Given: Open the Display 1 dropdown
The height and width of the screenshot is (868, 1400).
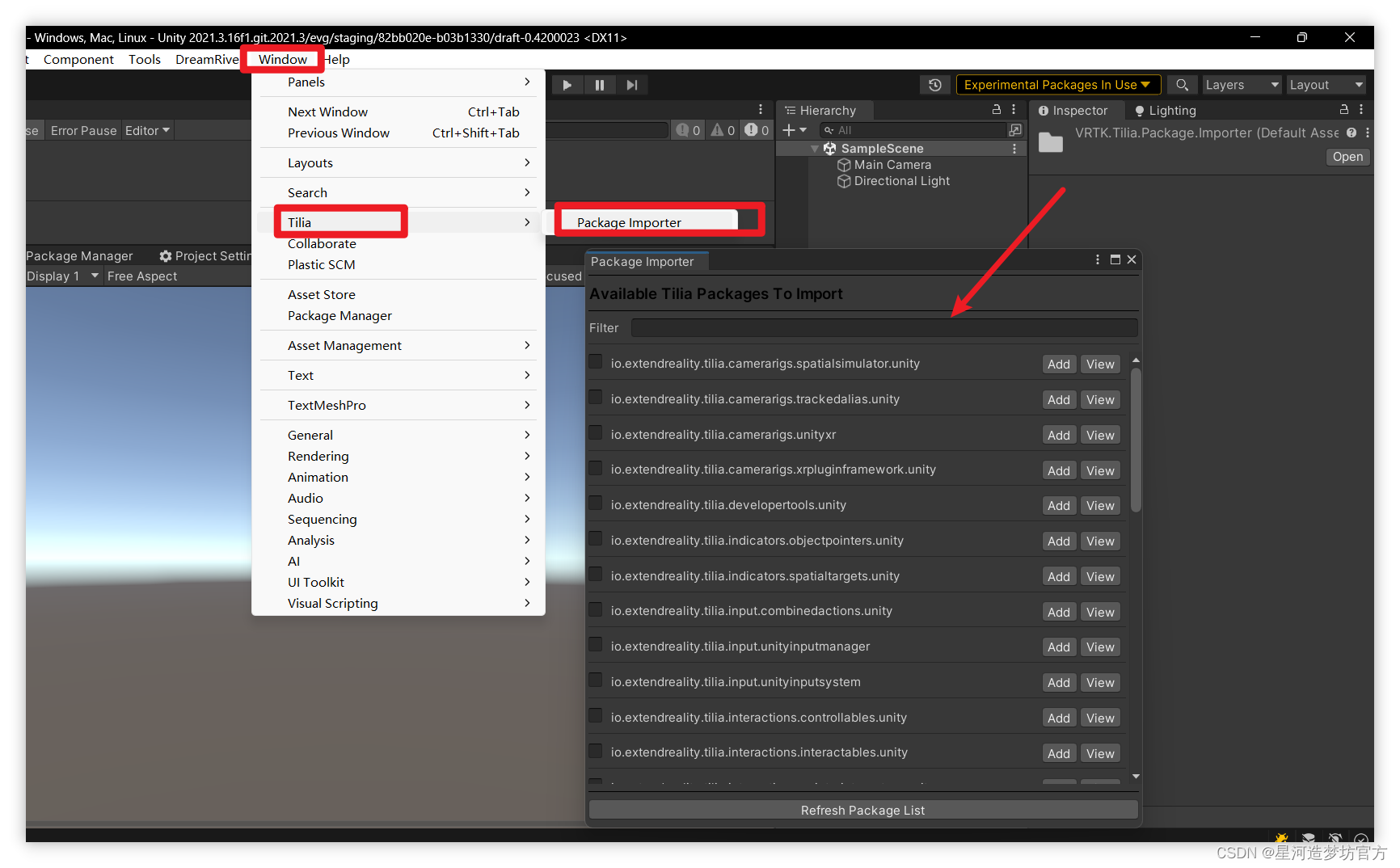Looking at the screenshot, I should pyautogui.click(x=62, y=276).
